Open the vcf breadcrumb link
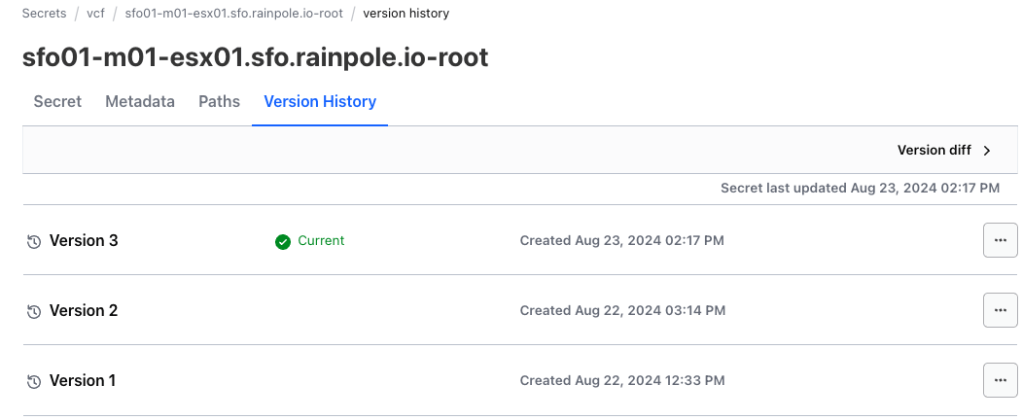The height and width of the screenshot is (420, 1022). (x=96, y=13)
